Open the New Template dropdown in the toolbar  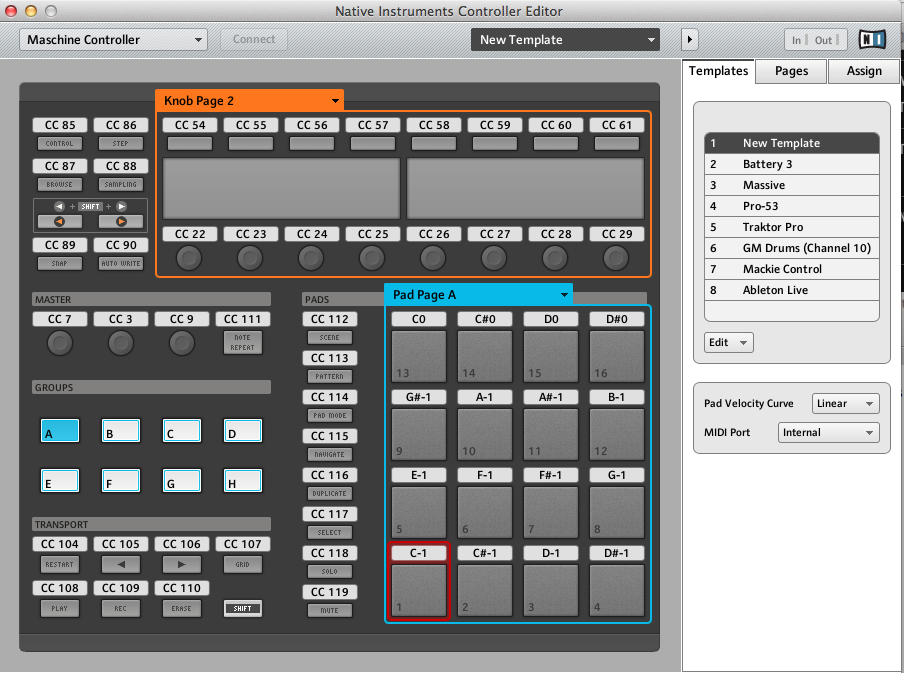click(x=565, y=40)
